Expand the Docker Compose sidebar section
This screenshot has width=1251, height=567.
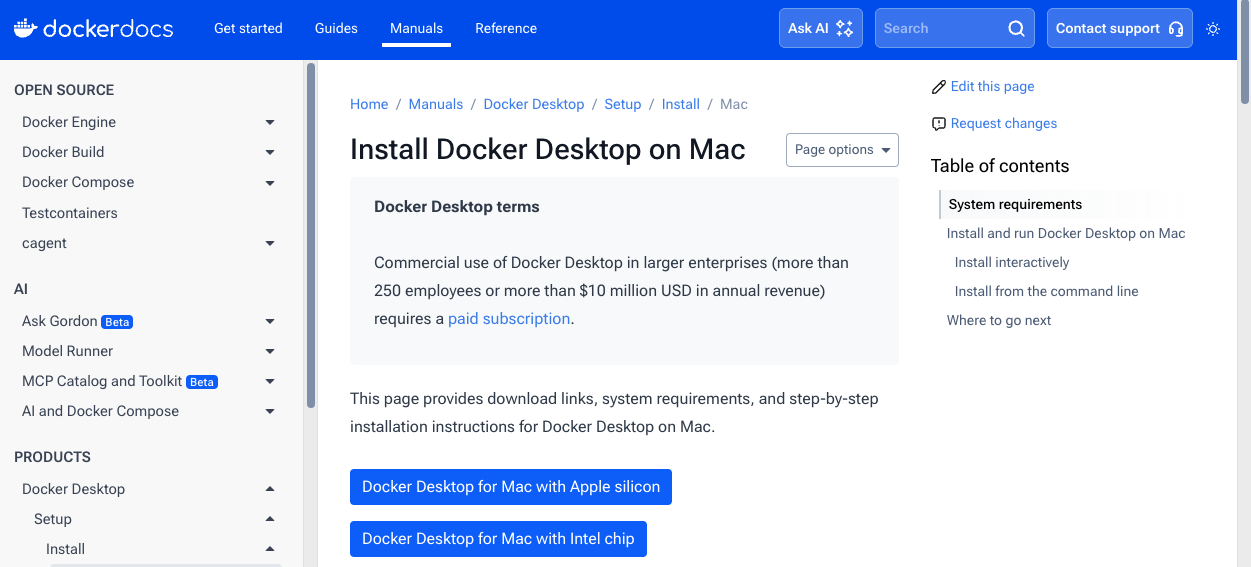270,183
